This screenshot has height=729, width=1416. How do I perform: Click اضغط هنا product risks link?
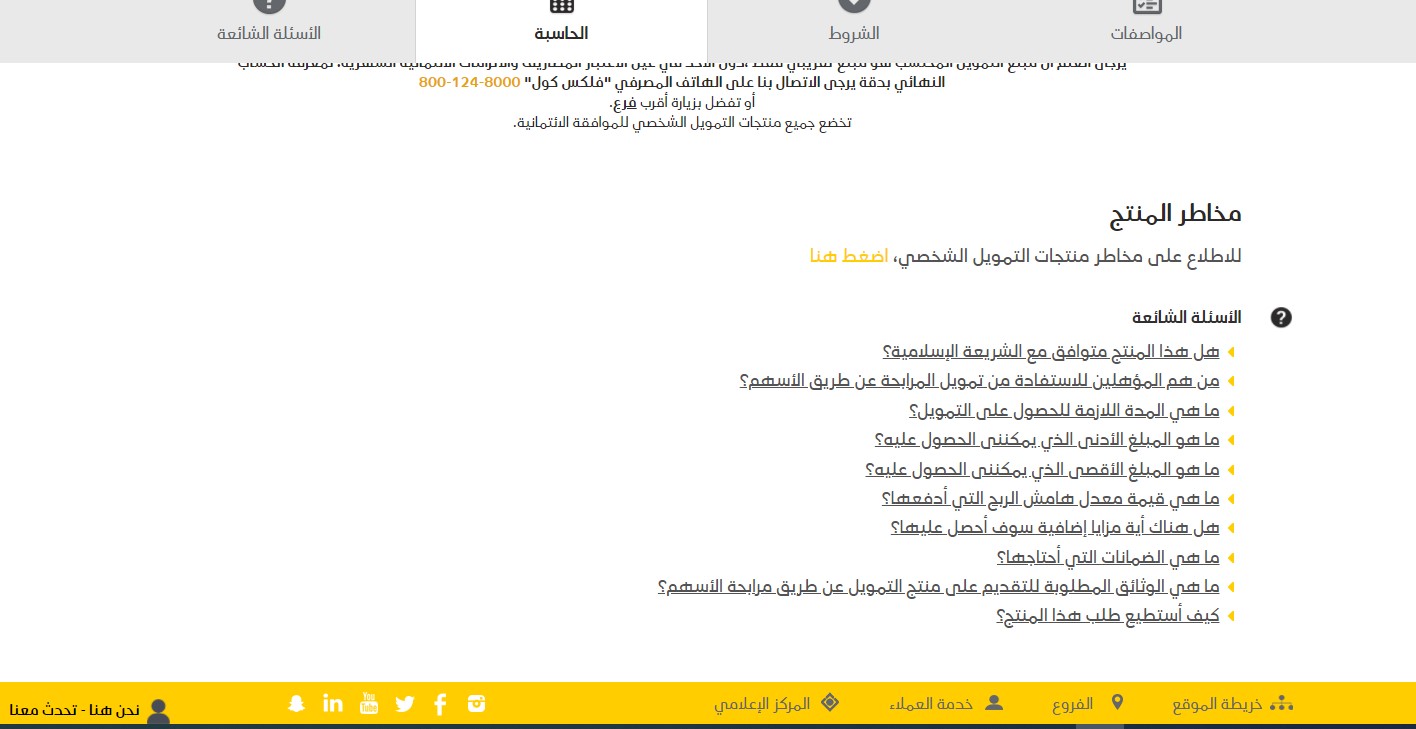849,256
